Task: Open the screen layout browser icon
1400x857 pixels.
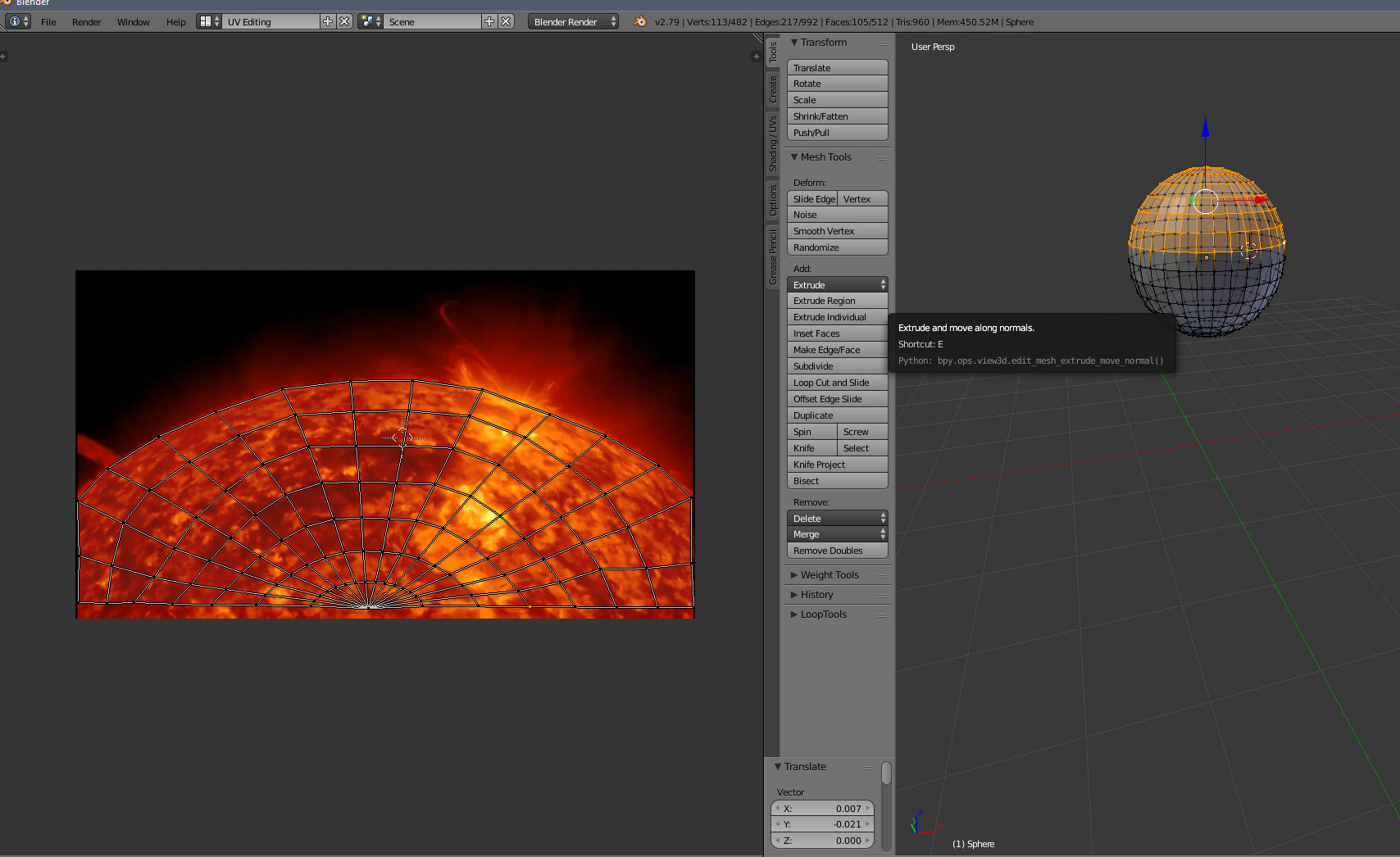Action: coord(209,22)
